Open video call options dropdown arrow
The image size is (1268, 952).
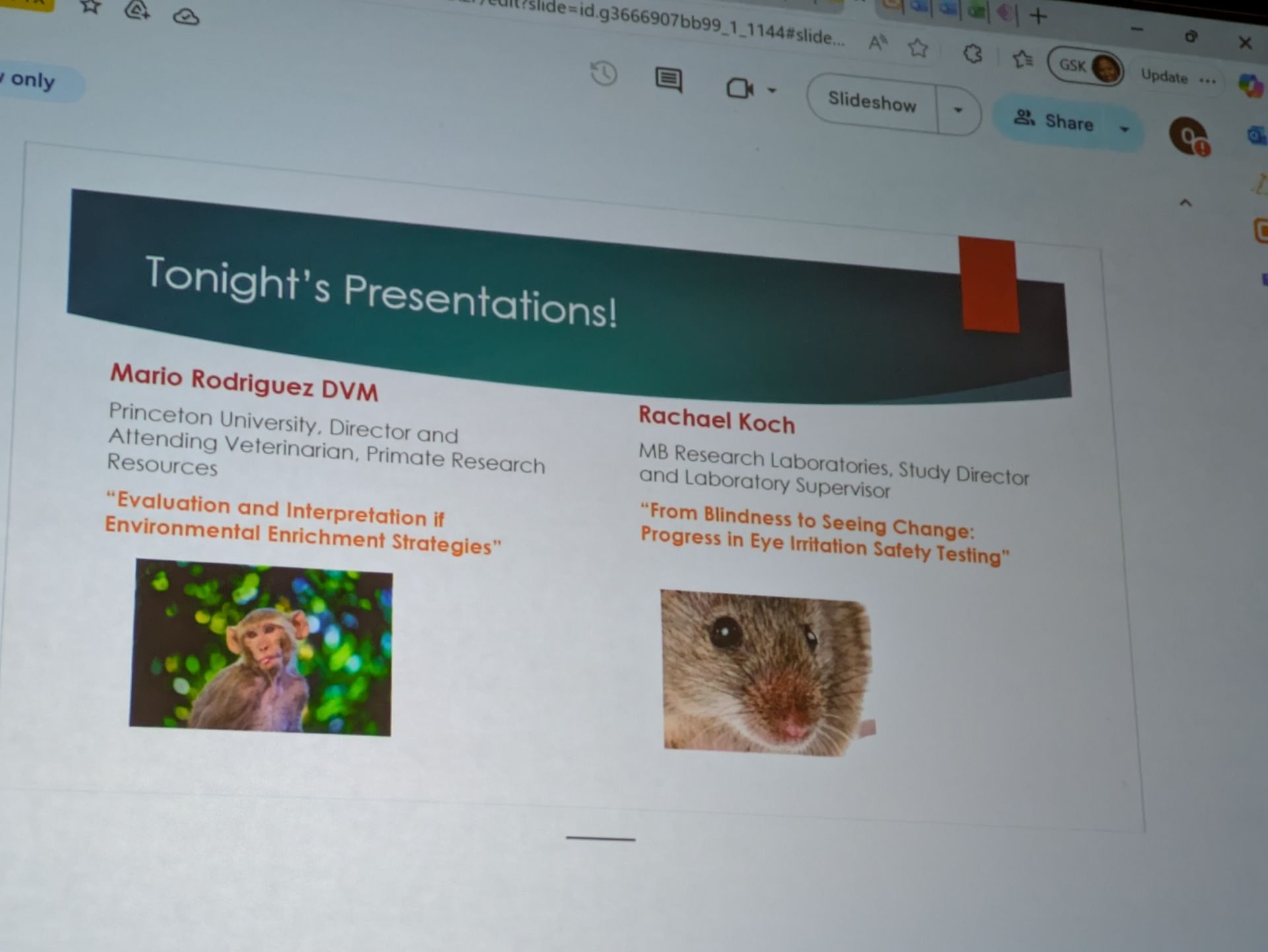coord(771,90)
